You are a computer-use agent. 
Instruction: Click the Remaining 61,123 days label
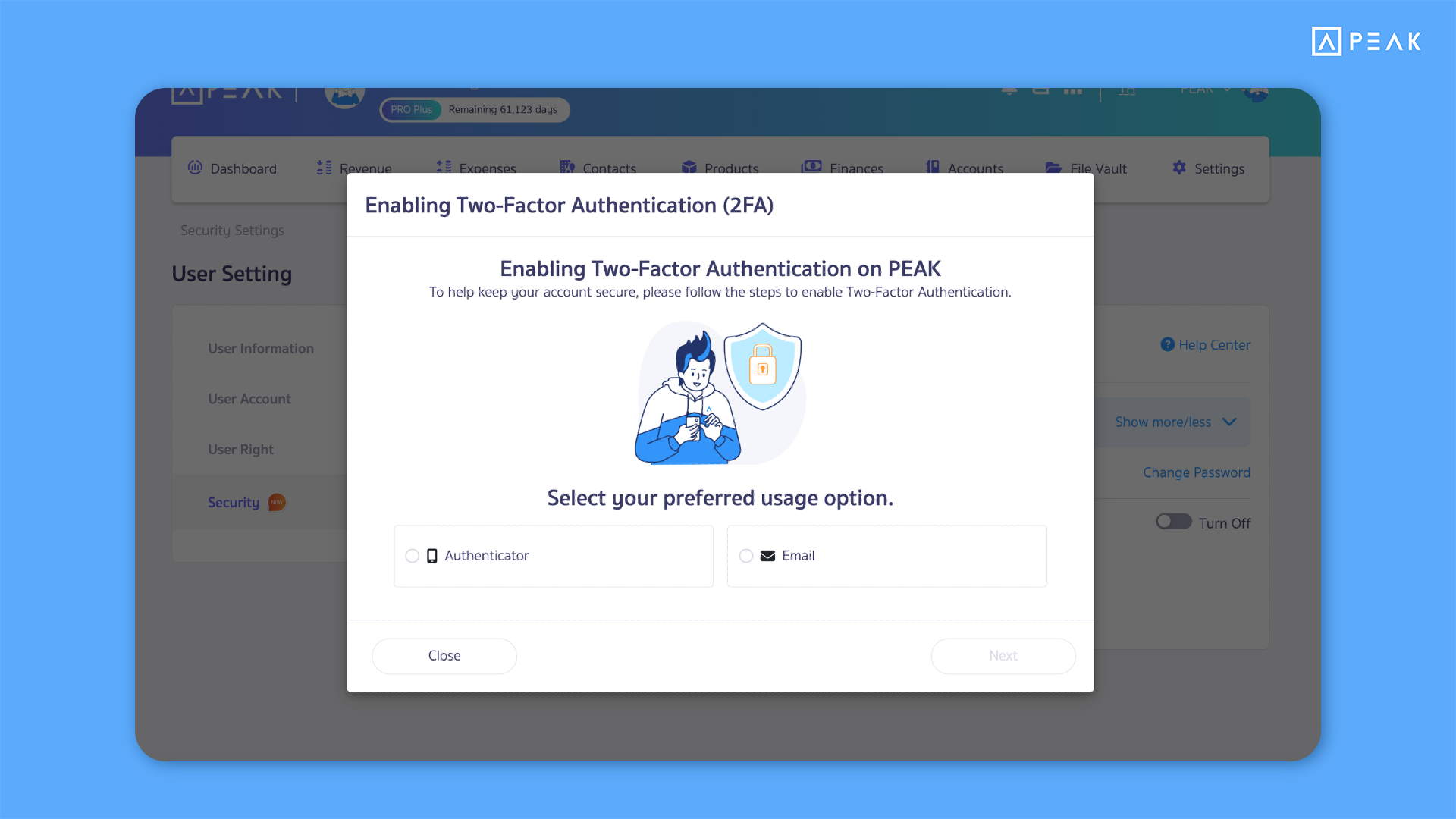[x=503, y=110]
